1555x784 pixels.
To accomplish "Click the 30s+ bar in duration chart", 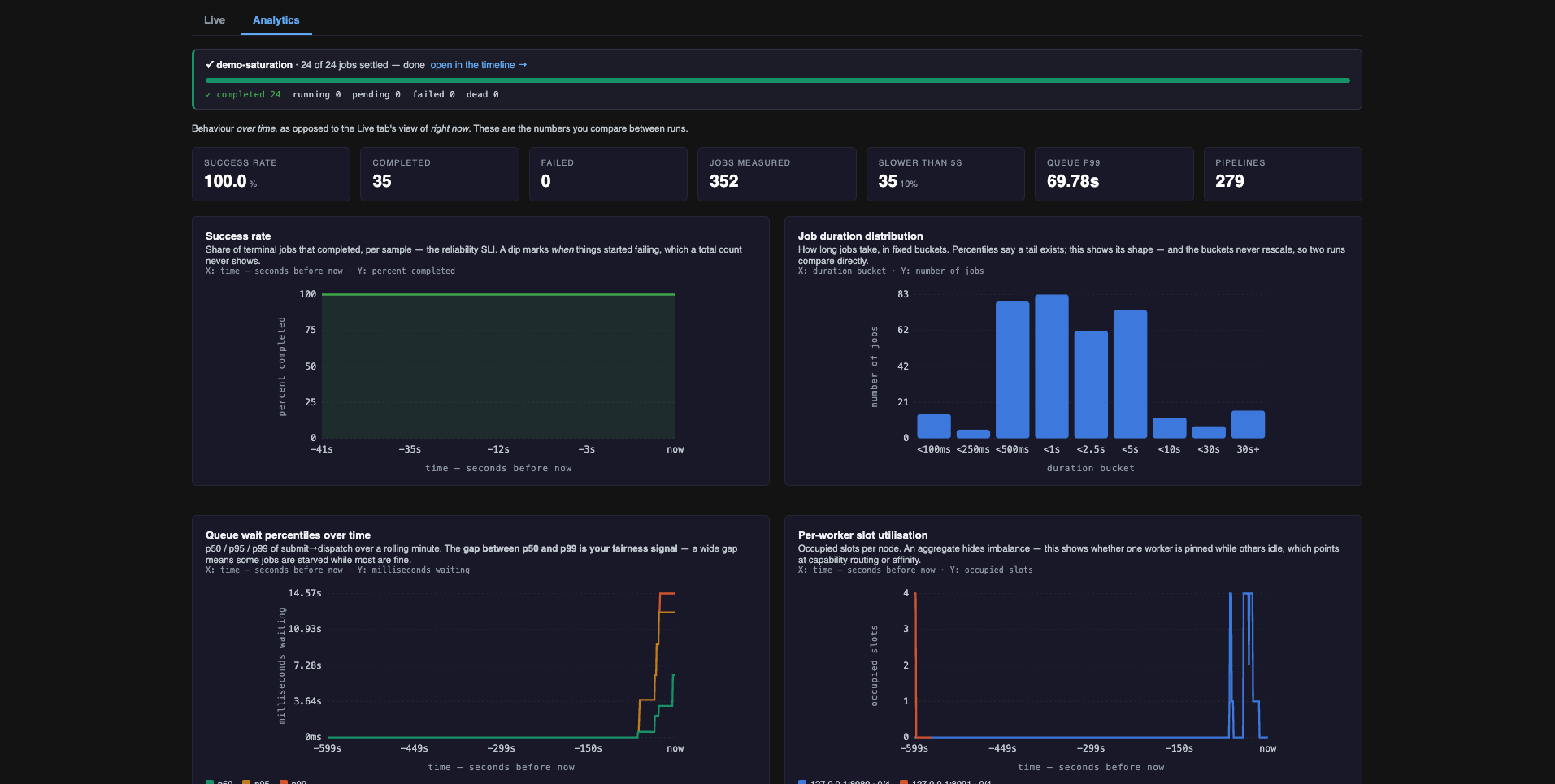I will [x=1249, y=425].
